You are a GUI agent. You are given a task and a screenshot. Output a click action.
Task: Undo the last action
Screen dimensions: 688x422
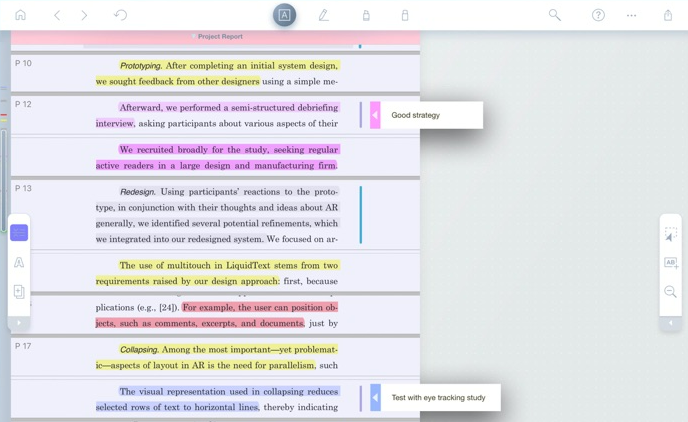click(x=120, y=15)
